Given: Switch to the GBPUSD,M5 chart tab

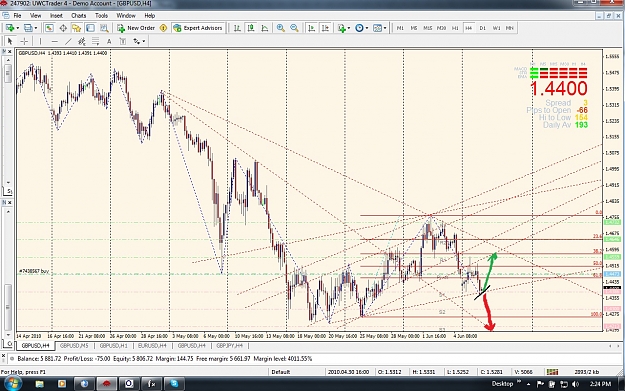Looking at the screenshot, I should tap(74, 346).
